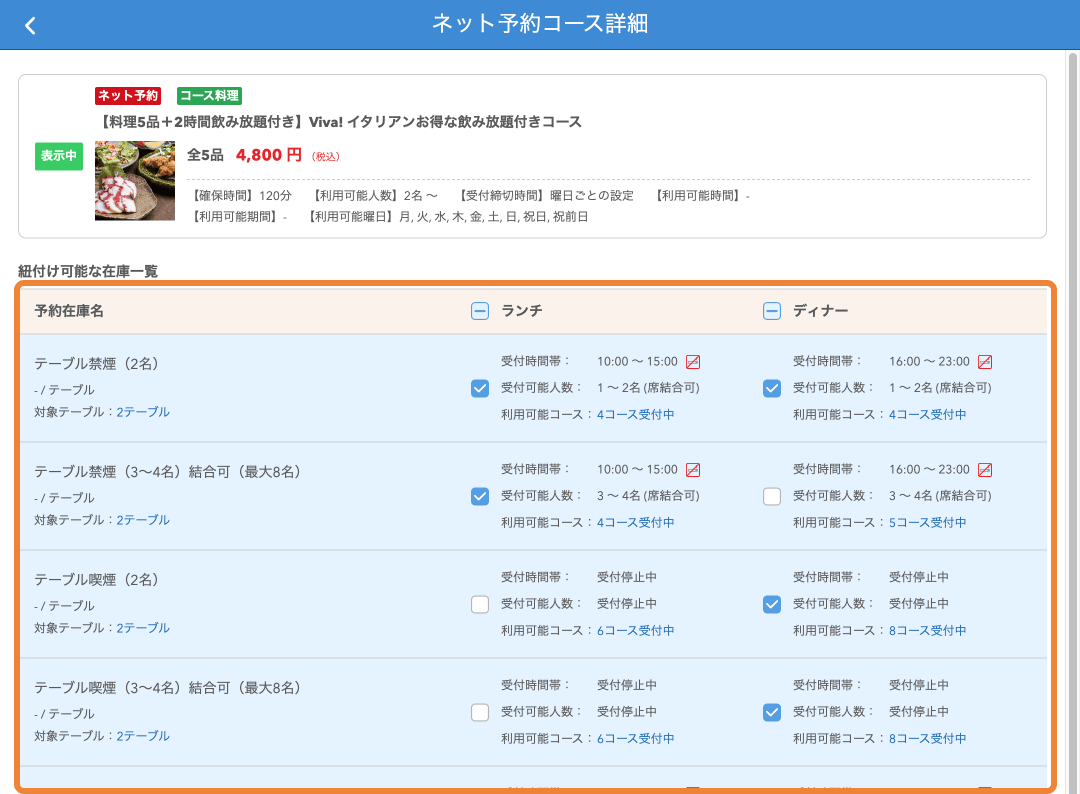Uncheck lunch for テーブル禁煙（2名）
This screenshot has height=794, width=1080.
(x=480, y=388)
